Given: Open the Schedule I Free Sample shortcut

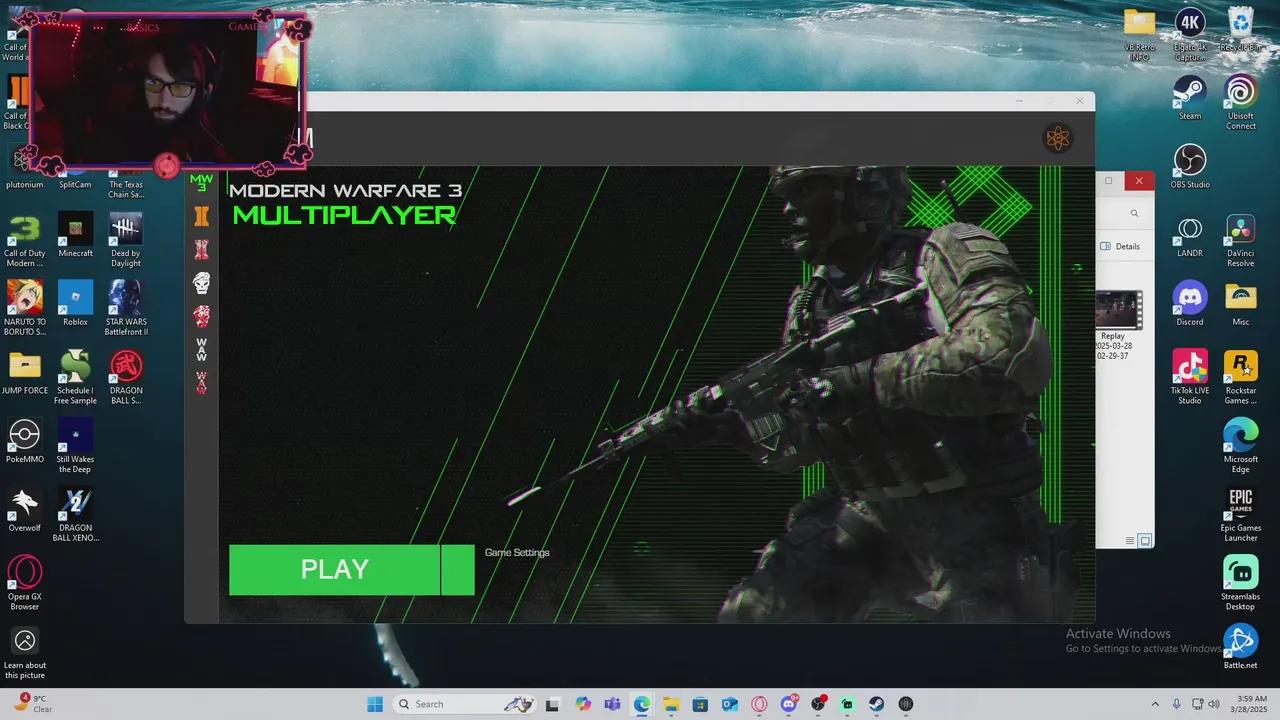Looking at the screenshot, I should 75,377.
